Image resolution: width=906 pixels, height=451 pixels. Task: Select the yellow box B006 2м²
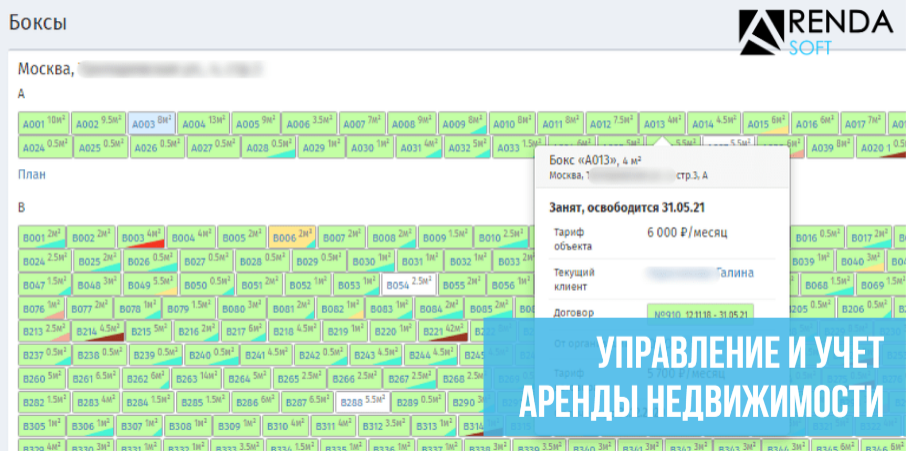[x=292, y=237]
